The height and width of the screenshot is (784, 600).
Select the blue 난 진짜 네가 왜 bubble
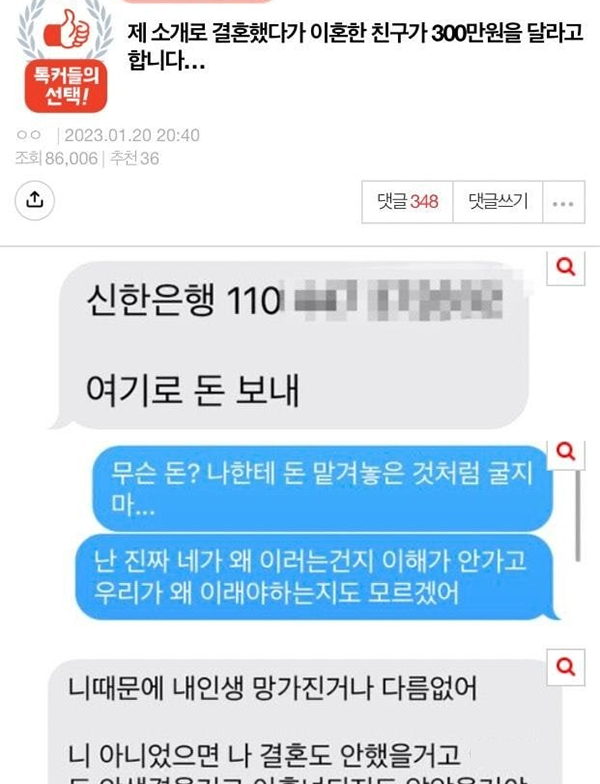click(316, 577)
